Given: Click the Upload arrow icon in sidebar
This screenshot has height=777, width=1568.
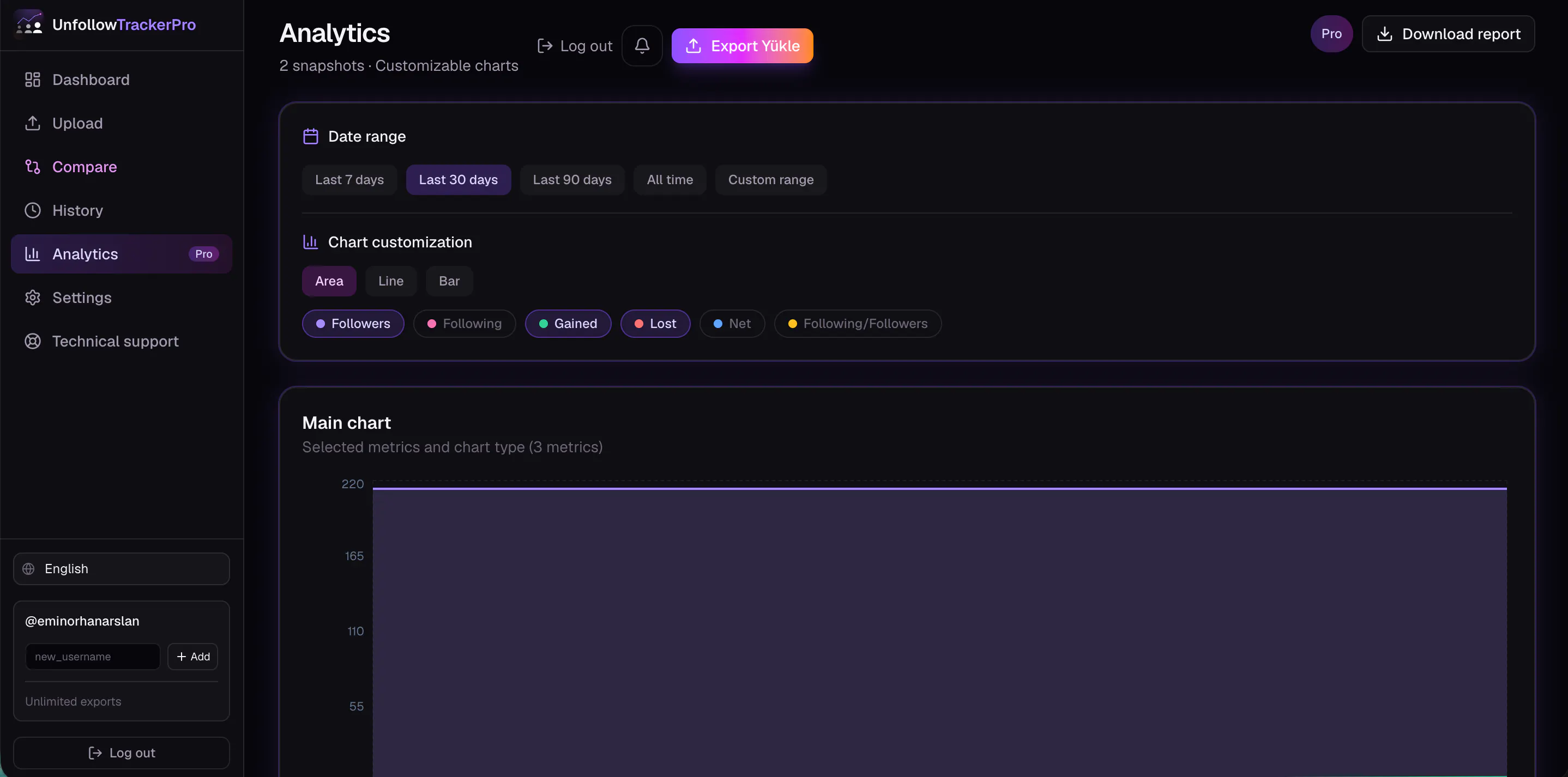Looking at the screenshot, I should 32,124.
